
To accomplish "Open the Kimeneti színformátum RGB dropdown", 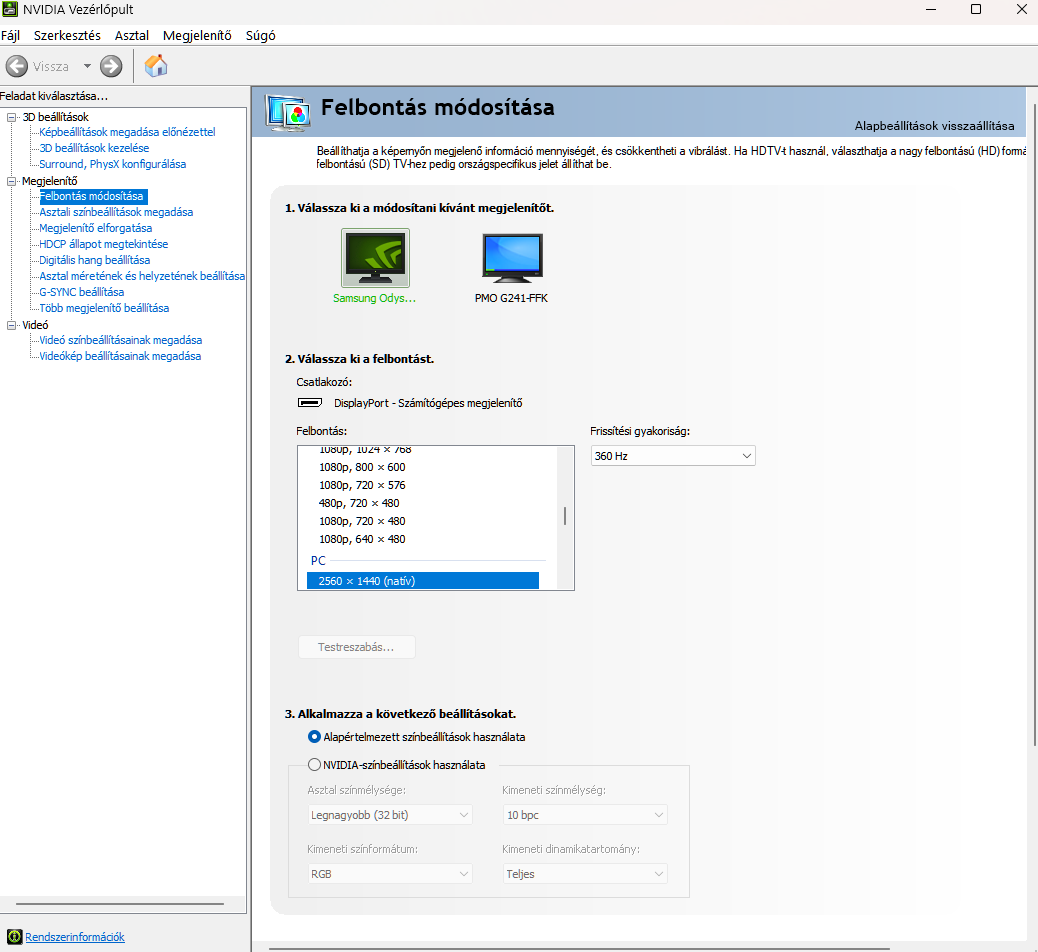I will (x=390, y=874).
